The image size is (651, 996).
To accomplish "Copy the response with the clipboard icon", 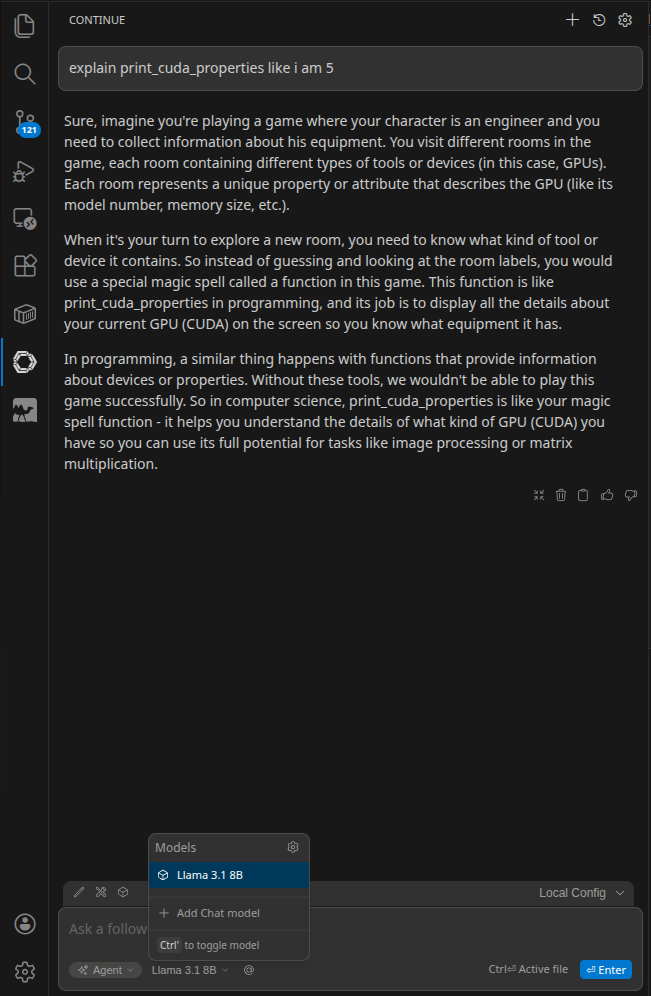I will [583, 494].
